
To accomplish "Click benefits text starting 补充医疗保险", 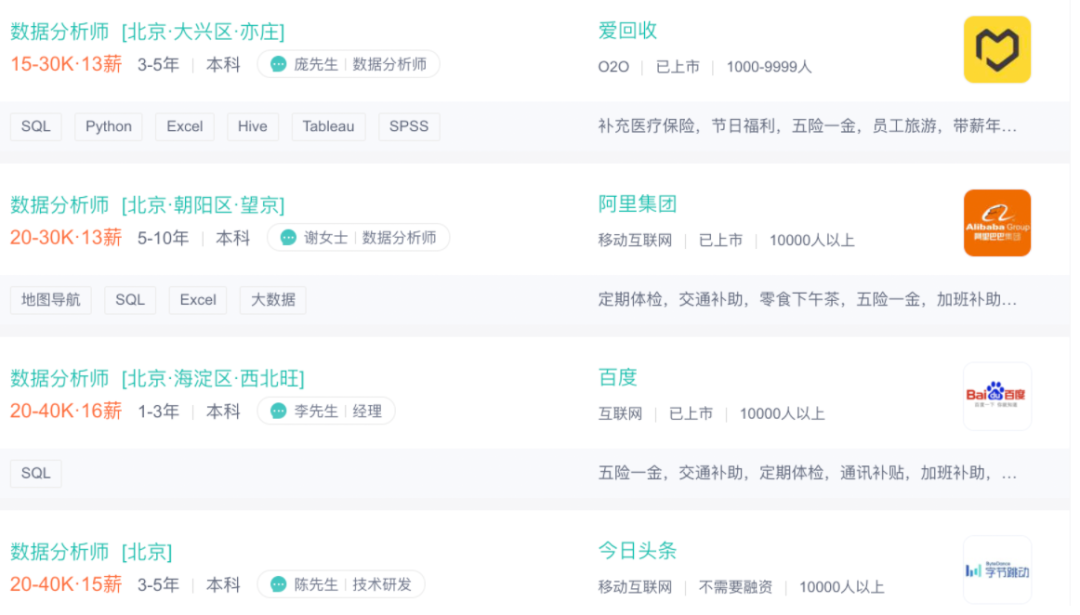I will pos(807,127).
